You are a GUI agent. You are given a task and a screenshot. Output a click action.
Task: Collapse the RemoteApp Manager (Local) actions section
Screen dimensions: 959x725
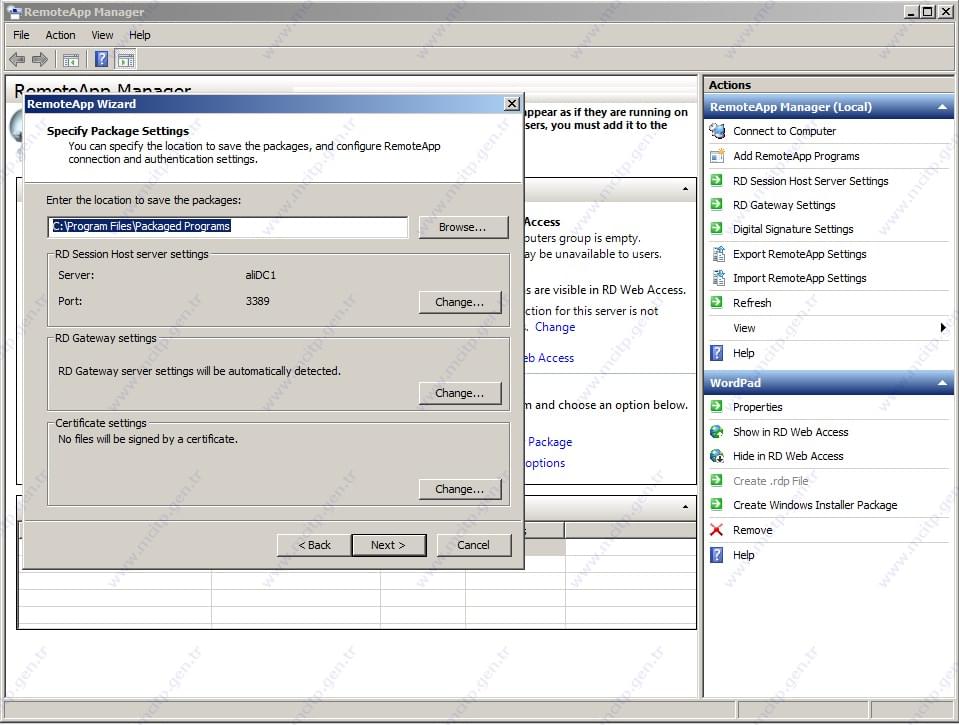pyautogui.click(x=942, y=107)
